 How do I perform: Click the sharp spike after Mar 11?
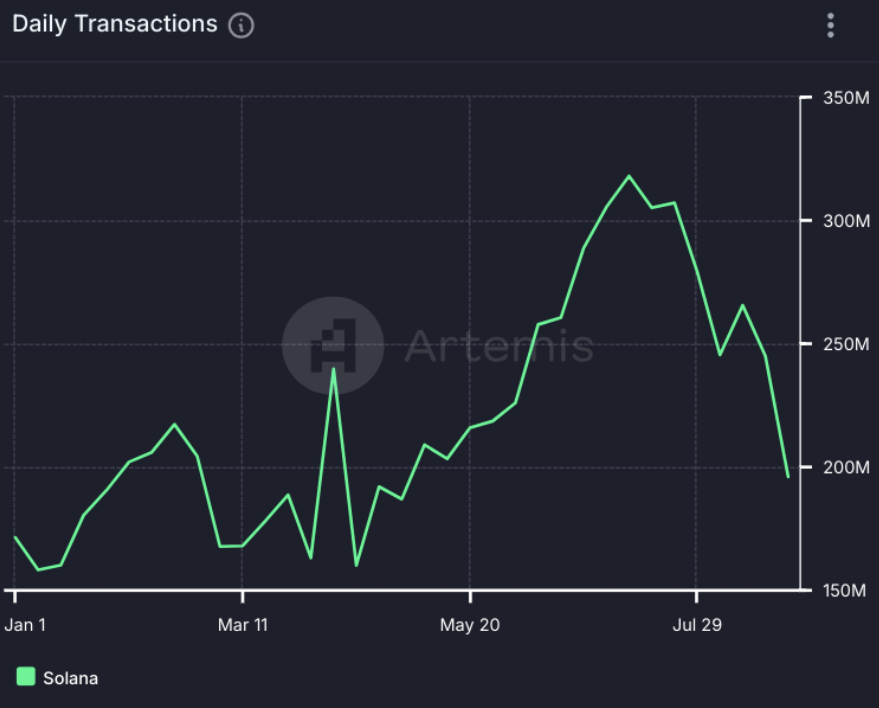[x=334, y=368]
